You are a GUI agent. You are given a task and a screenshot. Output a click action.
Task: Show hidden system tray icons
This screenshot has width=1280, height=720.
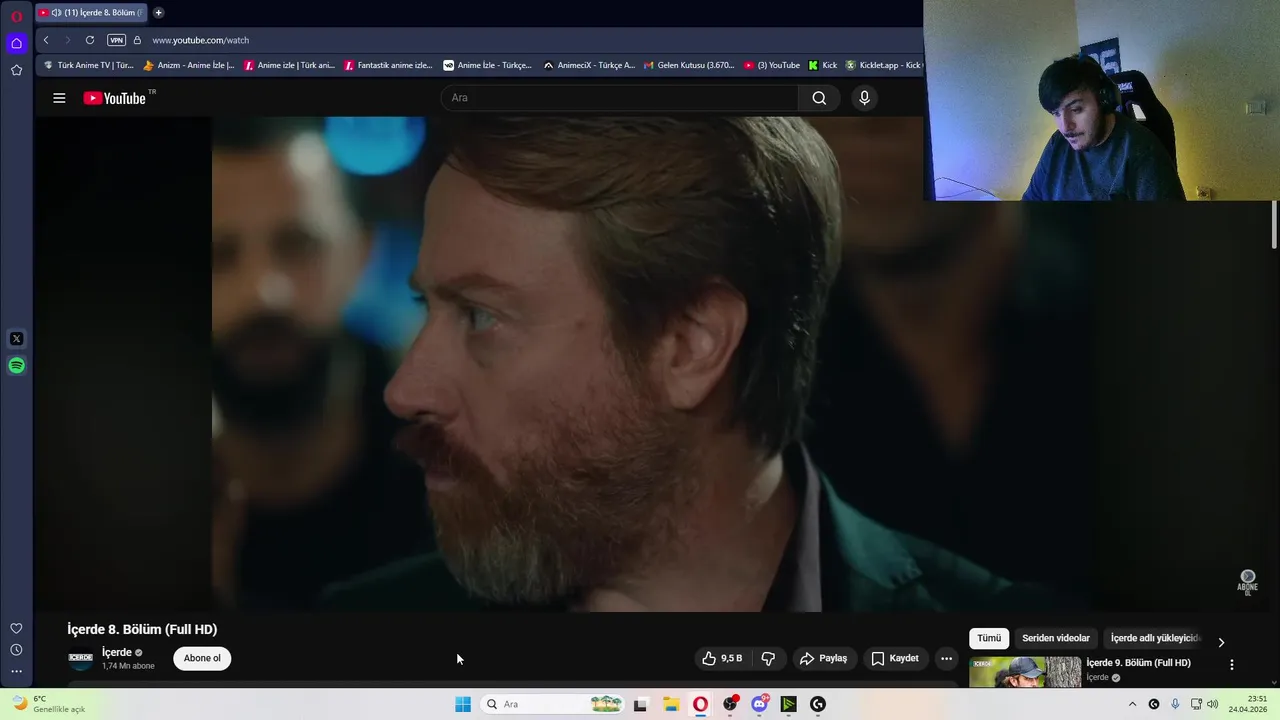1132,704
